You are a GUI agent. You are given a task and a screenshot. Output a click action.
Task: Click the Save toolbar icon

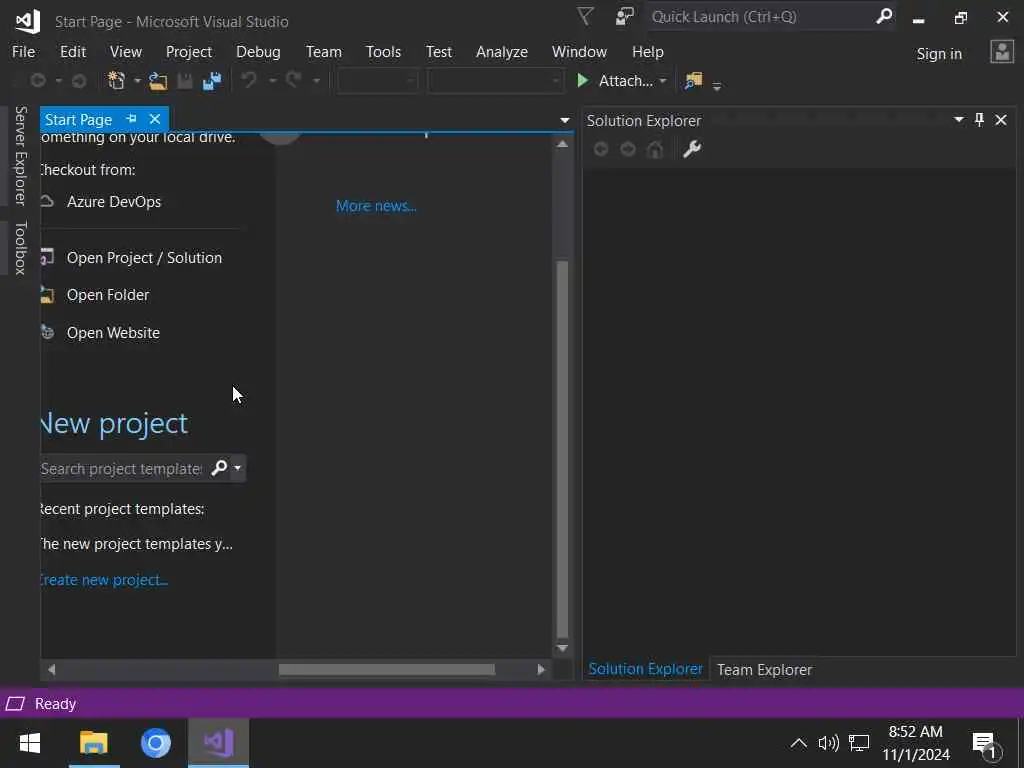point(185,81)
